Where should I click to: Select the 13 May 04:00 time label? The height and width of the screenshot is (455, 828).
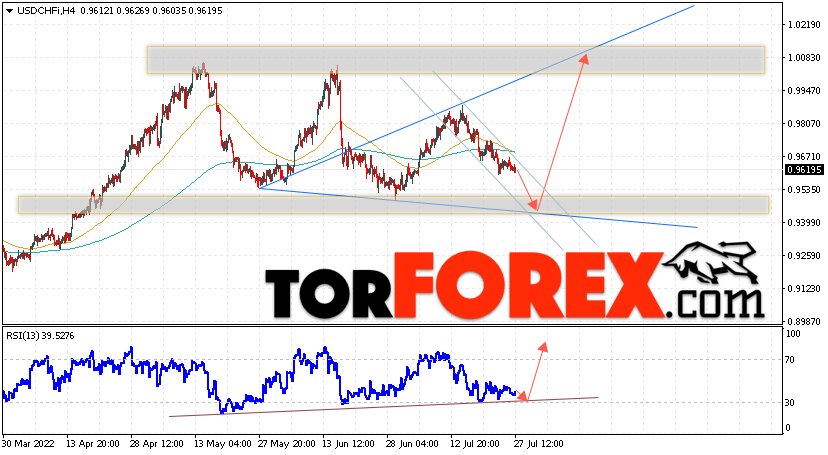(221, 444)
